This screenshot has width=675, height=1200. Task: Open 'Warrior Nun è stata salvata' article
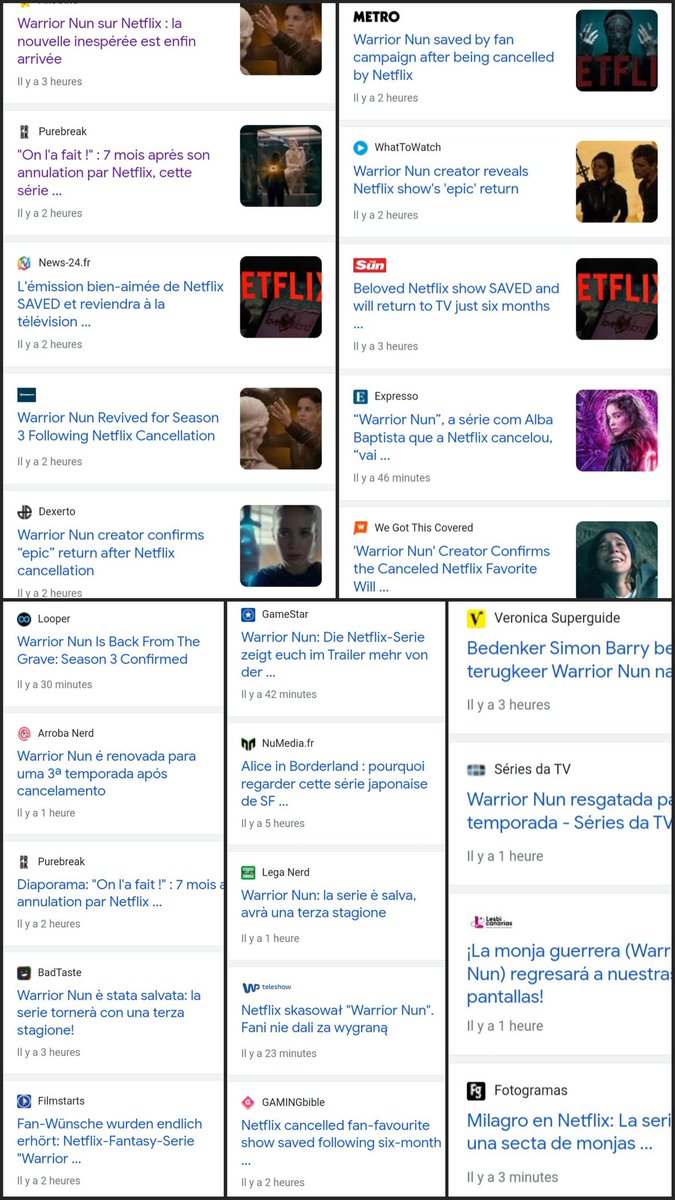pyautogui.click(x=109, y=1012)
